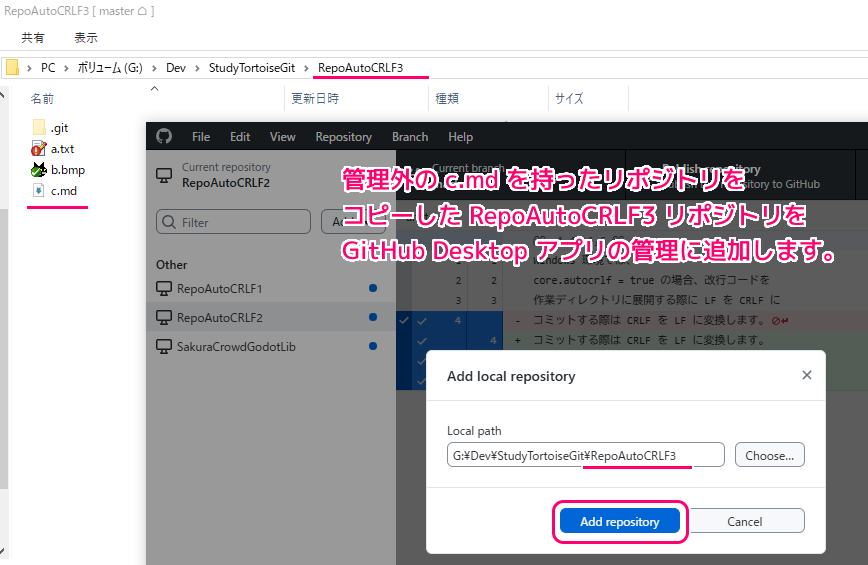
Task: Click the Local path input field
Action: click(585, 455)
